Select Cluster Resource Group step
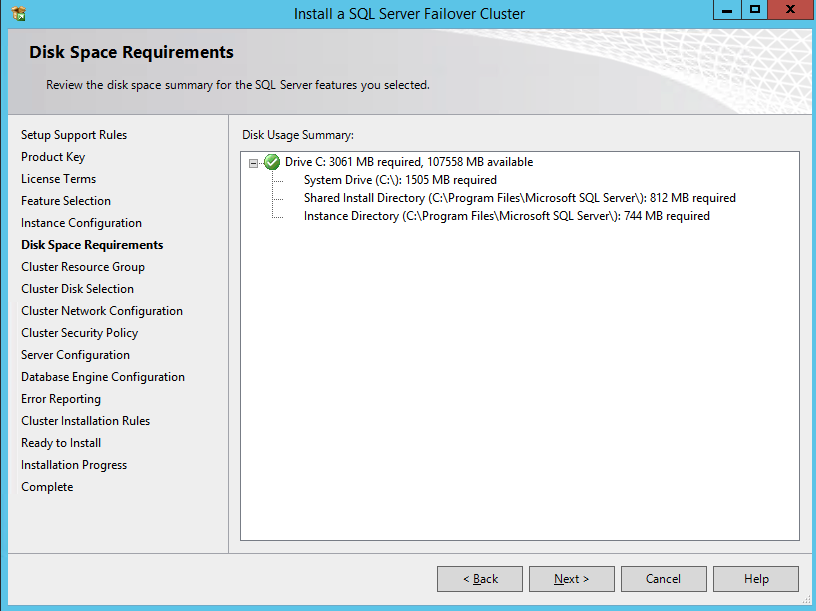The width and height of the screenshot is (816, 611). tap(83, 267)
